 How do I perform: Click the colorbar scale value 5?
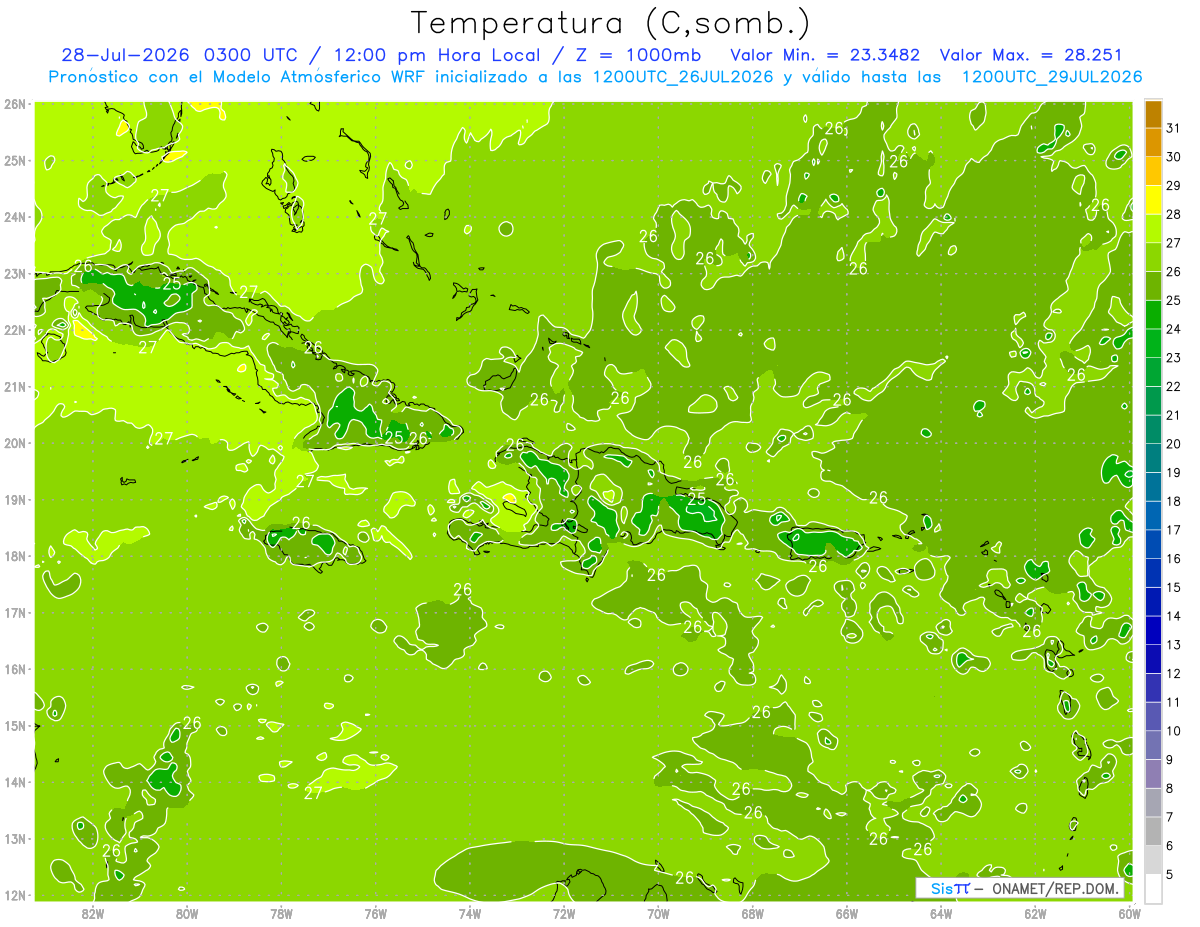(1170, 875)
